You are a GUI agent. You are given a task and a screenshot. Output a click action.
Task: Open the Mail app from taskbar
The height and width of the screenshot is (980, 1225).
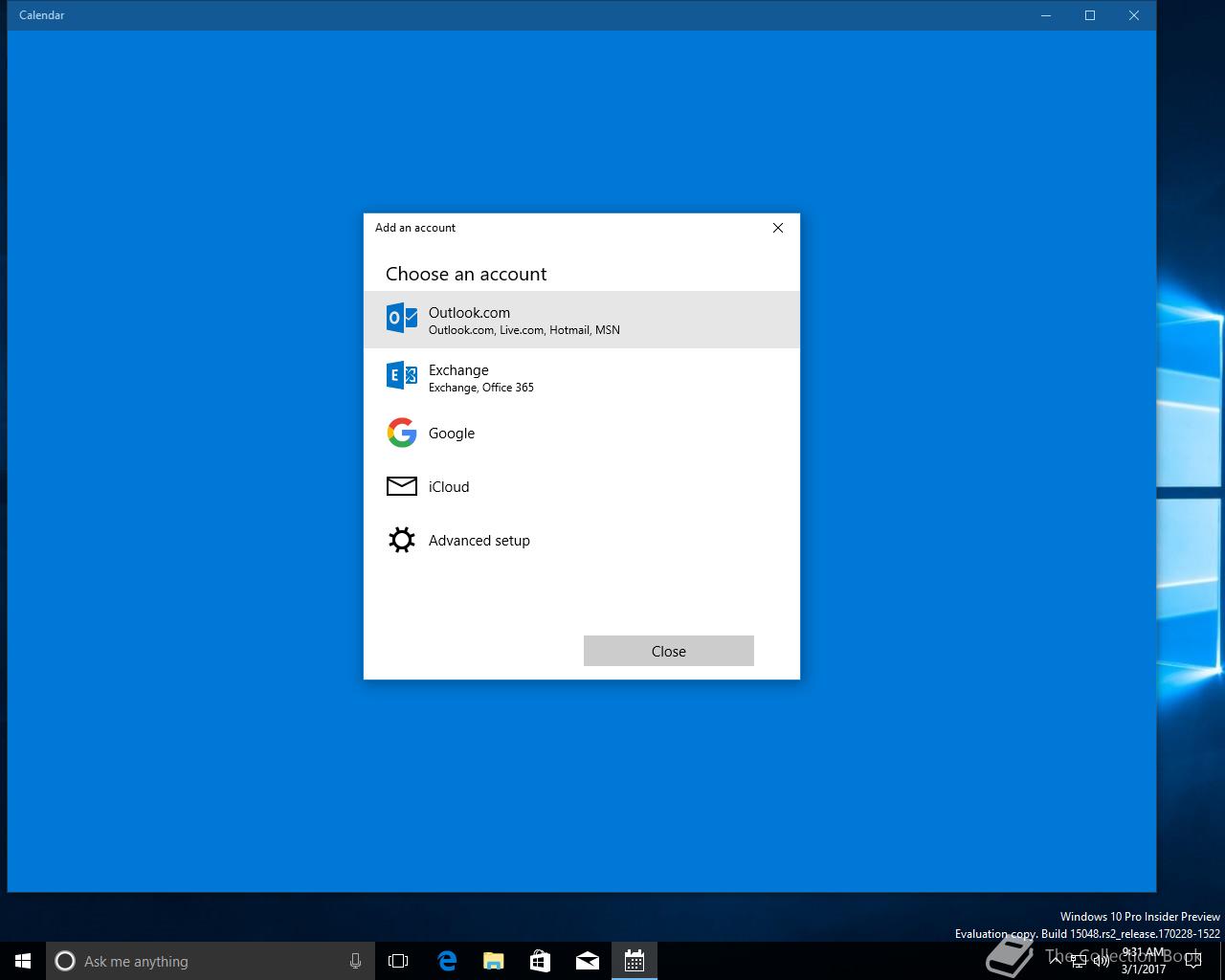point(588,961)
